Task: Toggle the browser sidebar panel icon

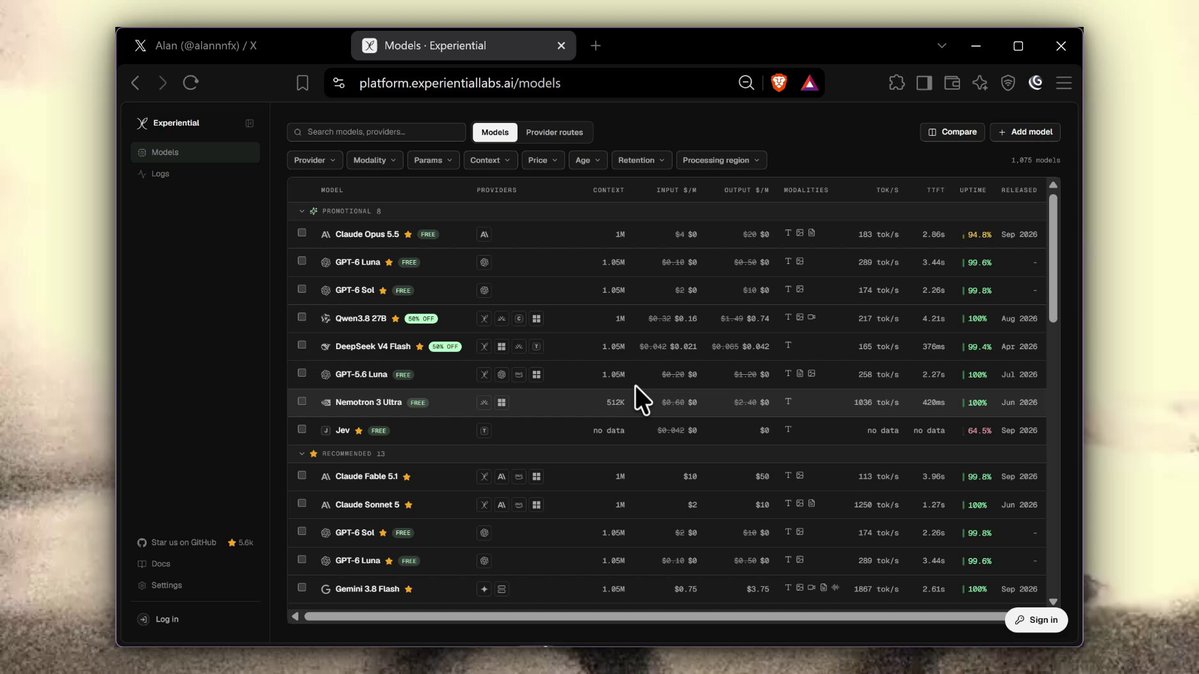Action: click(924, 83)
